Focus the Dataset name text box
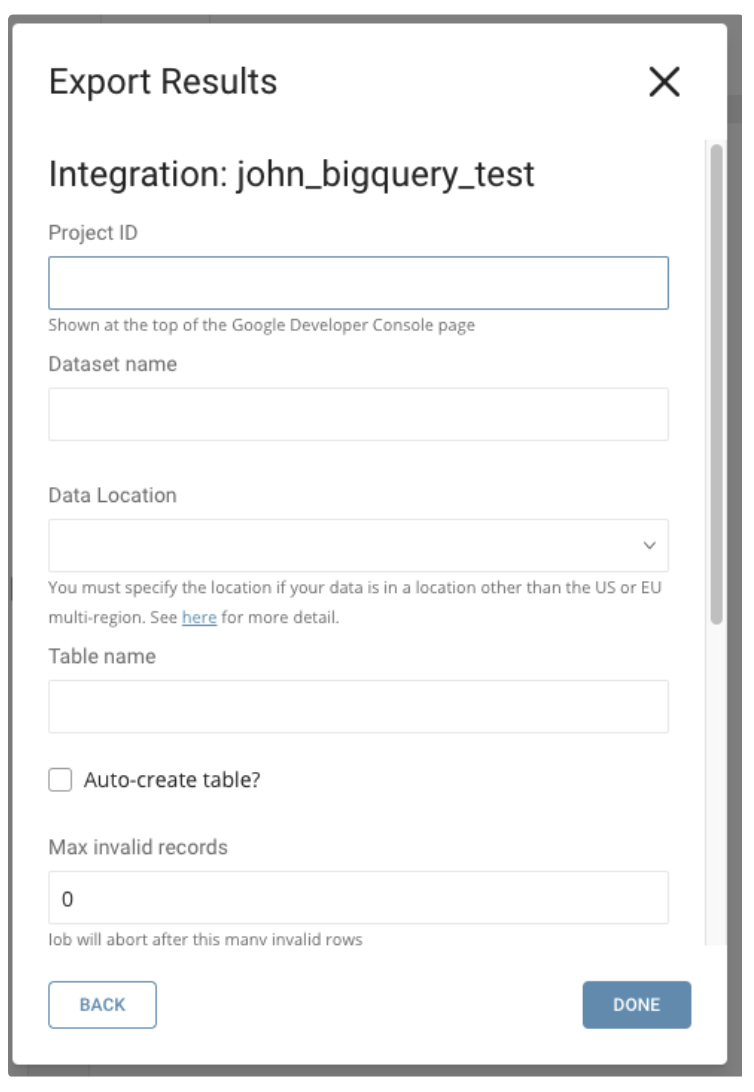 point(358,414)
